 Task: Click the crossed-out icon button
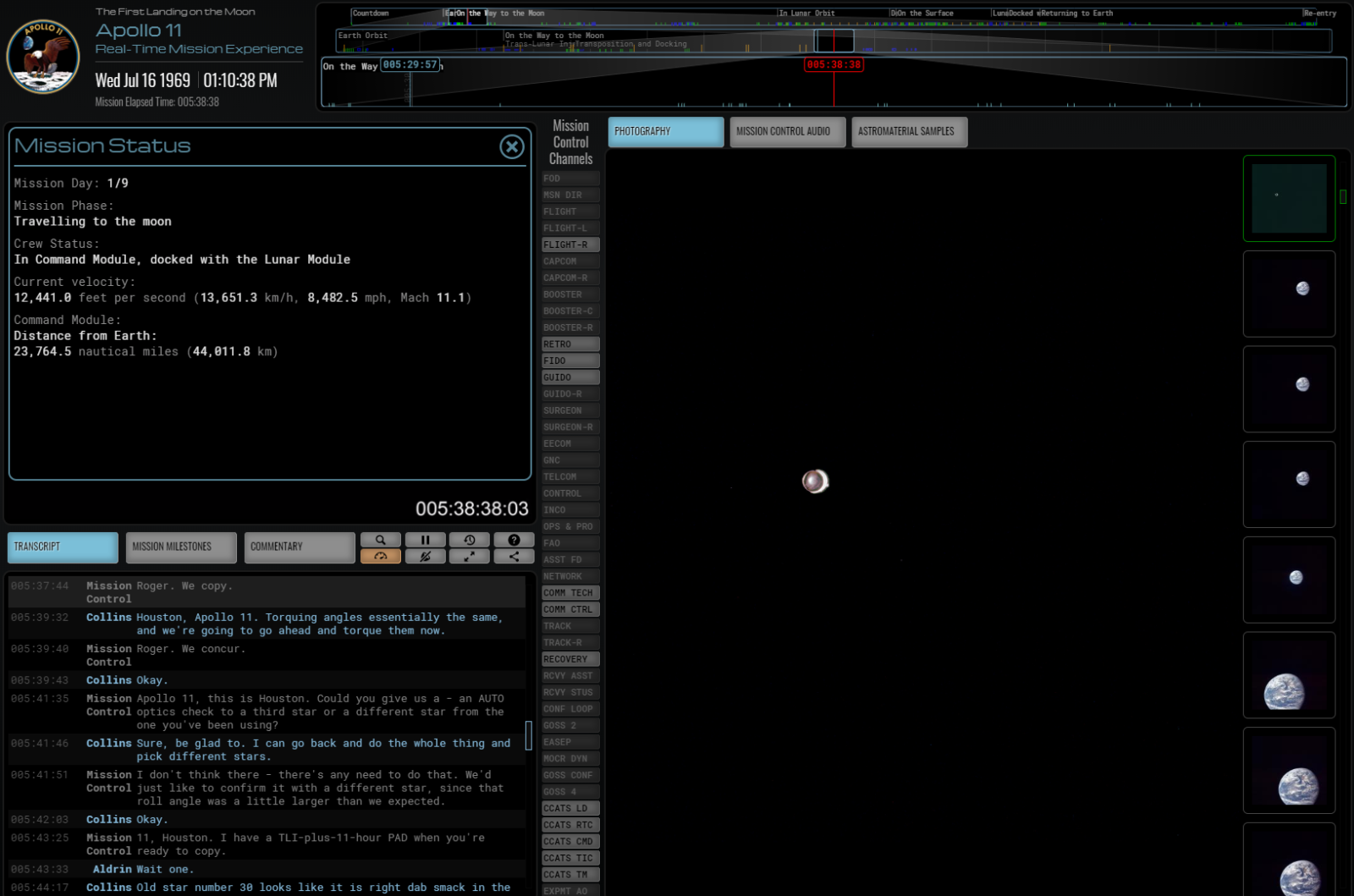(x=425, y=556)
